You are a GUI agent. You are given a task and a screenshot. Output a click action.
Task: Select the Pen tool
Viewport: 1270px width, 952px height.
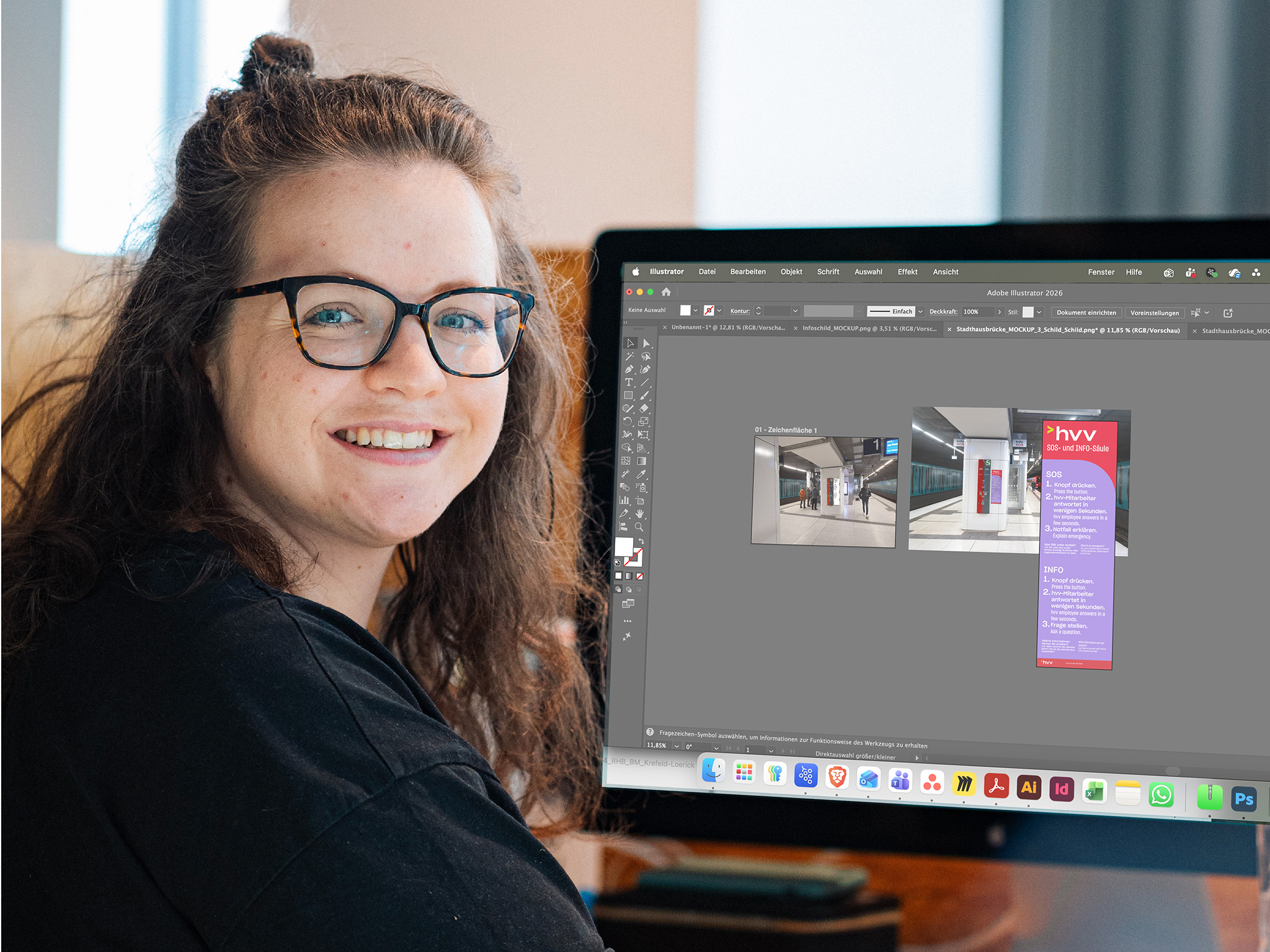point(629,369)
